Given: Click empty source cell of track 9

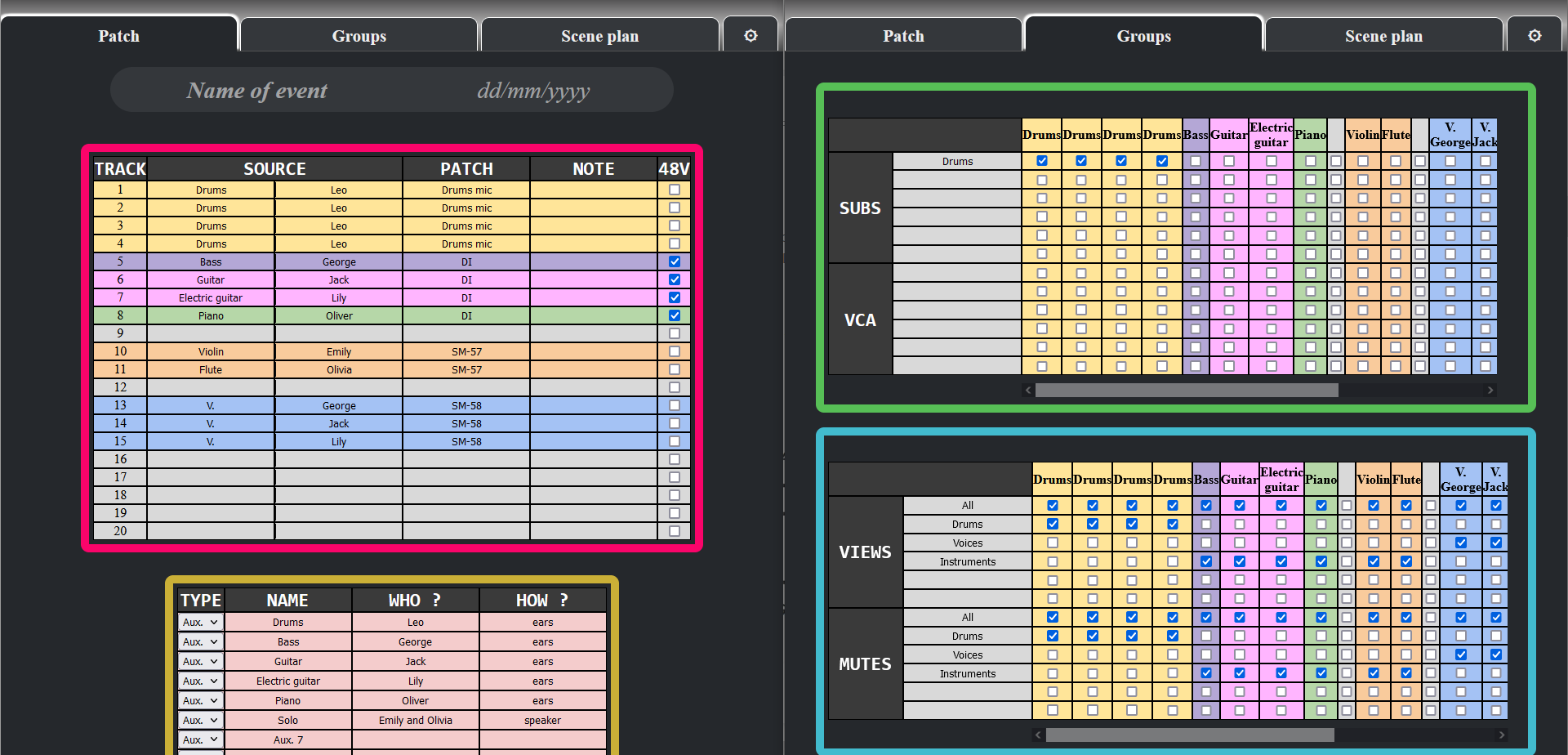Looking at the screenshot, I should point(211,333).
